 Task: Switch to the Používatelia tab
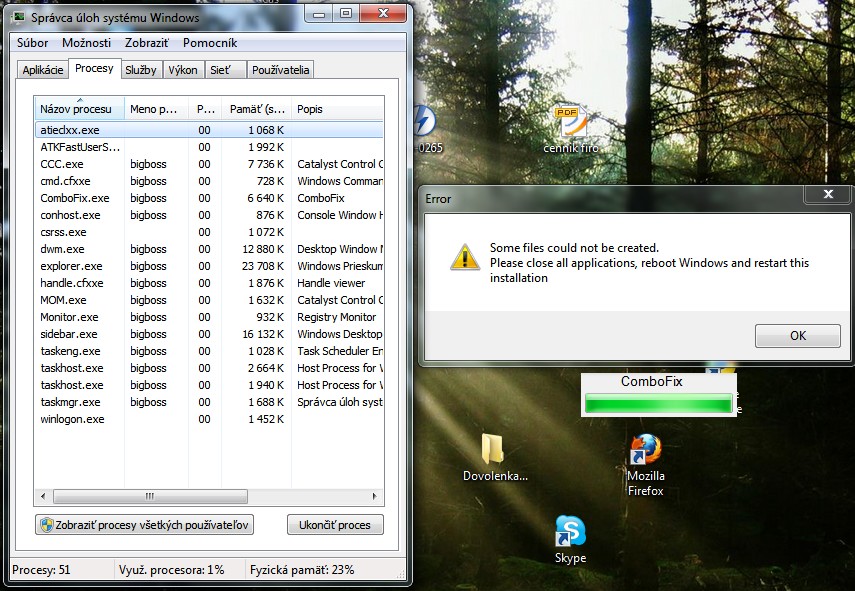pyautogui.click(x=280, y=70)
